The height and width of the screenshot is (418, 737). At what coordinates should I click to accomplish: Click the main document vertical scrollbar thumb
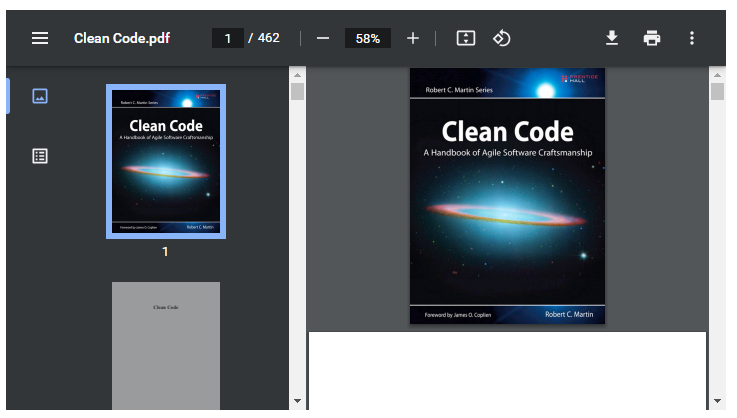[x=717, y=93]
